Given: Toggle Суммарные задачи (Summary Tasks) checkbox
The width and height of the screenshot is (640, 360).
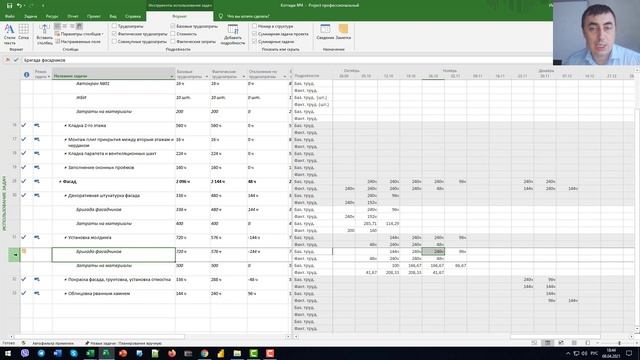Looking at the screenshot, I should (254, 41).
